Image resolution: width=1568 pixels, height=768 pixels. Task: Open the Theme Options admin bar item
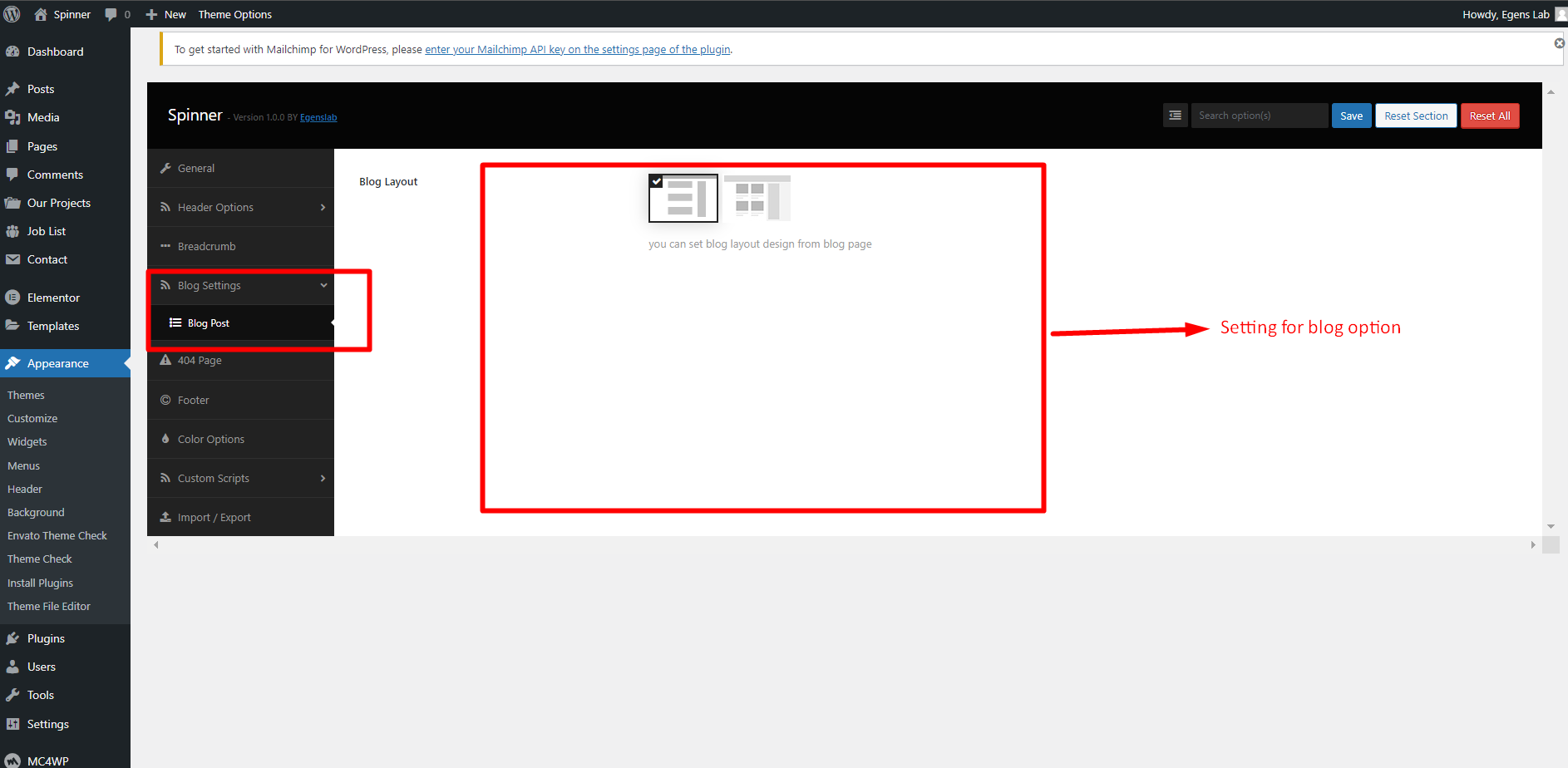[x=234, y=14]
